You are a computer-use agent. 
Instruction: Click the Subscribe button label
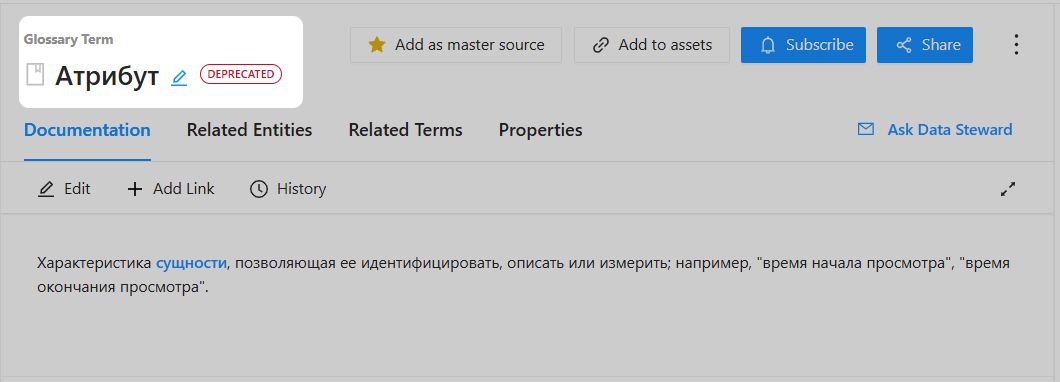pyautogui.click(x=819, y=45)
